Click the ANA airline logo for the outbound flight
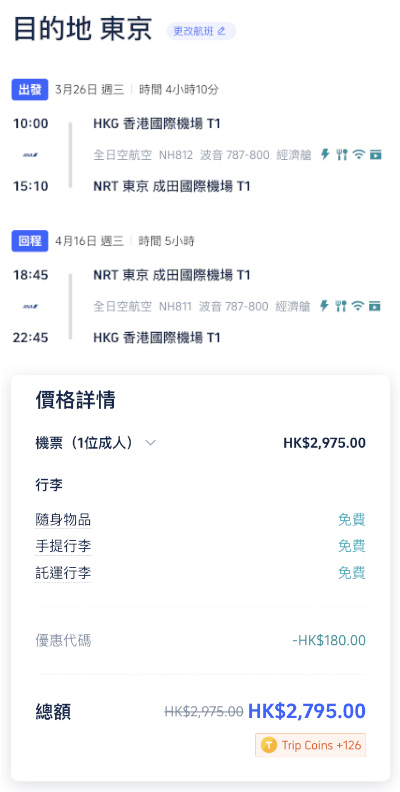The image size is (400, 792). pyautogui.click(x=30, y=155)
